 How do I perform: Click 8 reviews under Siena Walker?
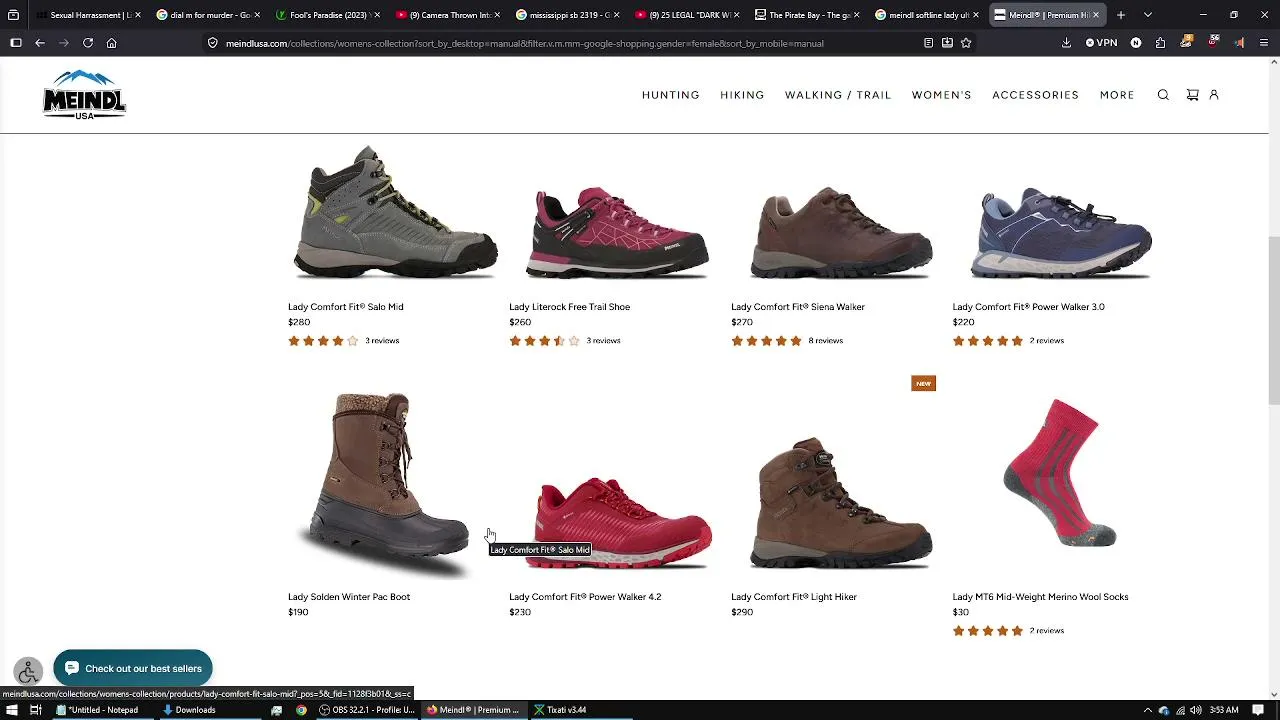(826, 341)
